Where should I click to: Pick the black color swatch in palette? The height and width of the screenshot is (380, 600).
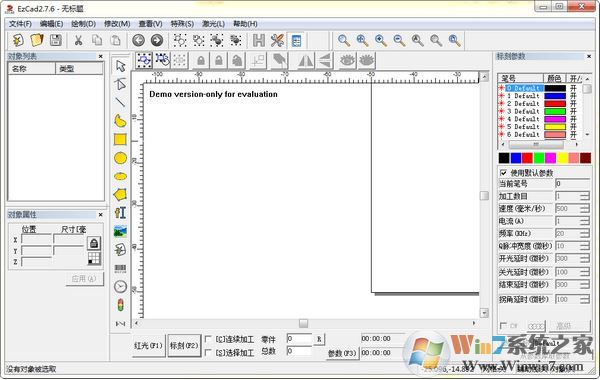[x=504, y=158]
